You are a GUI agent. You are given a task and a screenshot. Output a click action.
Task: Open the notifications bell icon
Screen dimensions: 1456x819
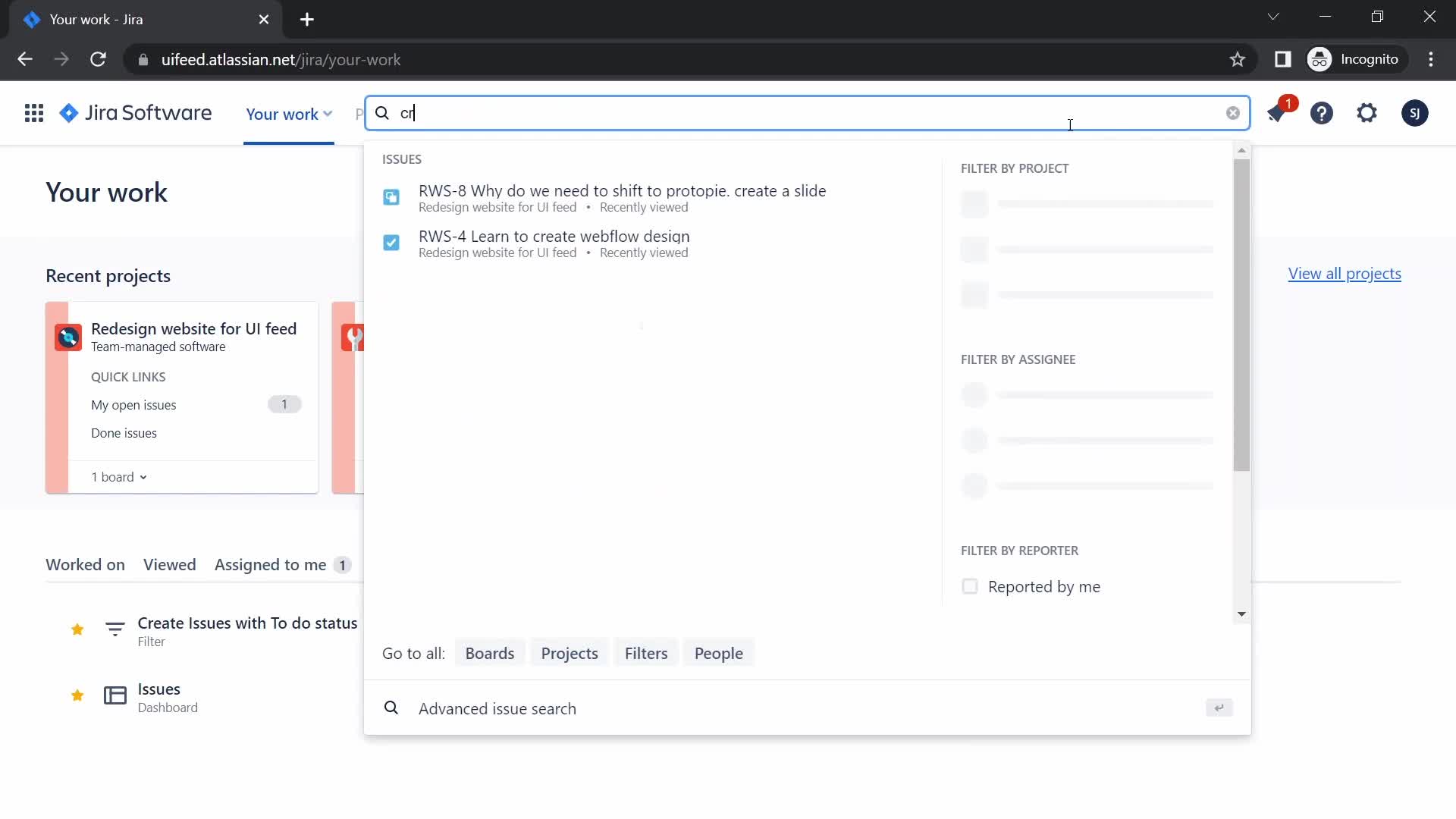pyautogui.click(x=1278, y=113)
